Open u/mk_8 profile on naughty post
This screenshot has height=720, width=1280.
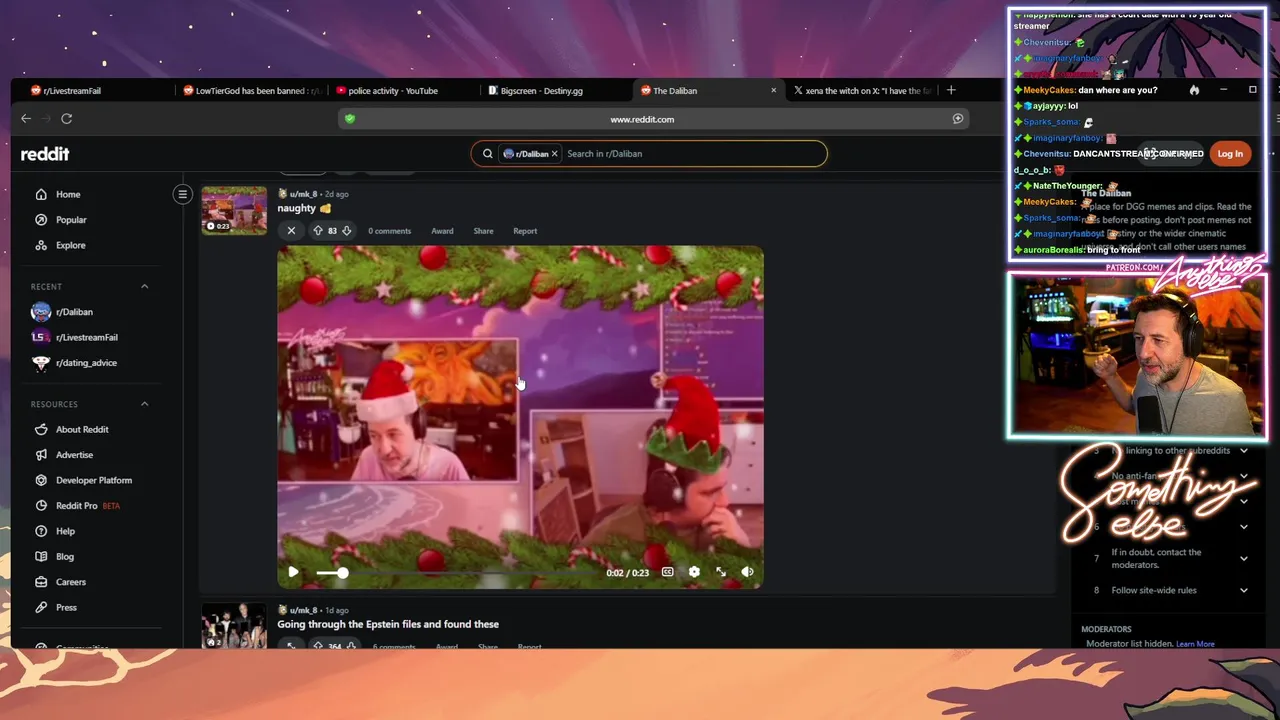click(303, 194)
